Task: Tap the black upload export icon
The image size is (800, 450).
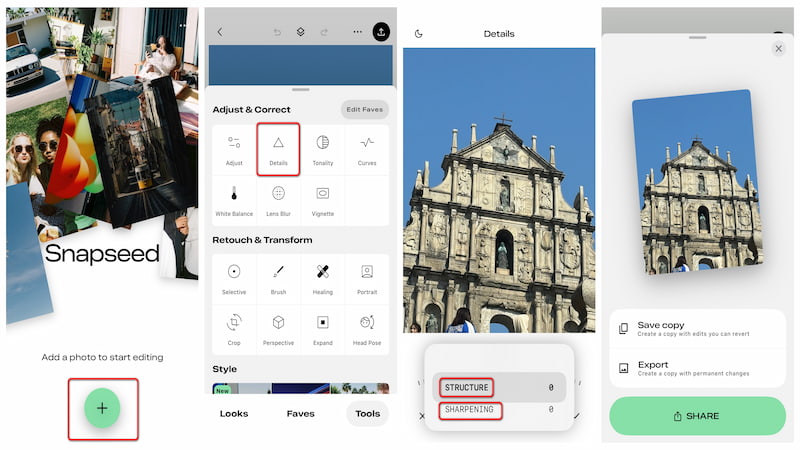Action: 381,32
